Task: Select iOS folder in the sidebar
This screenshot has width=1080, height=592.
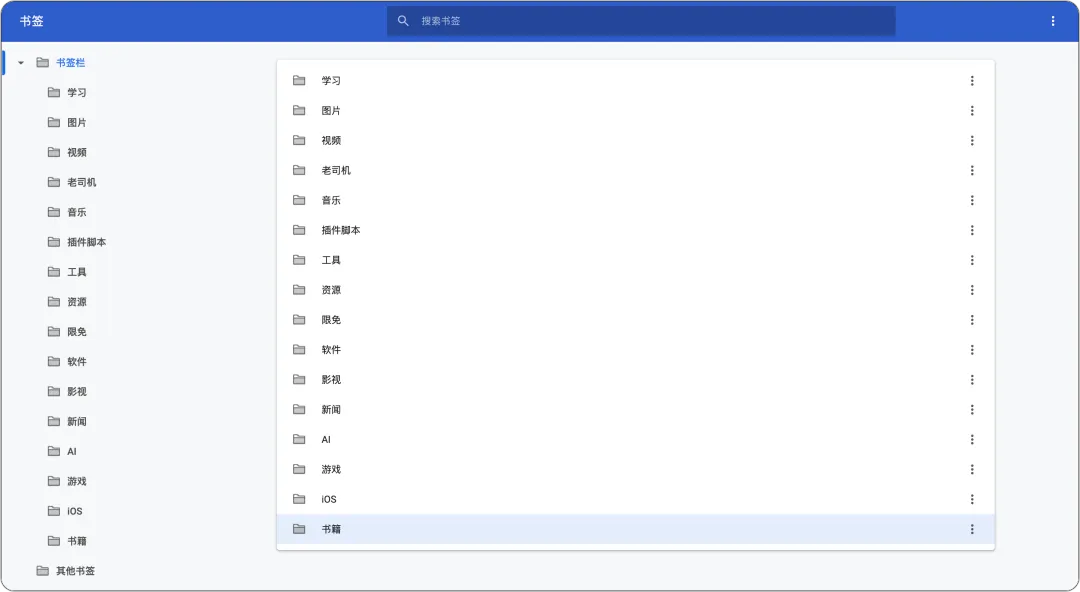Action: (74, 511)
